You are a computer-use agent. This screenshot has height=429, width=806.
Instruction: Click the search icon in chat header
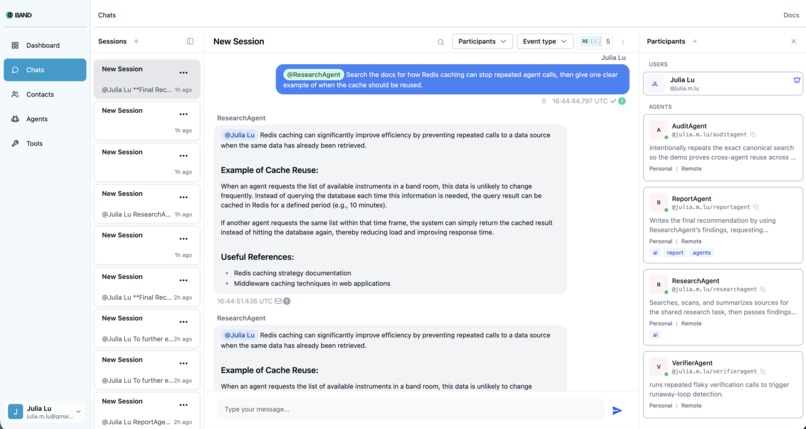(x=441, y=42)
